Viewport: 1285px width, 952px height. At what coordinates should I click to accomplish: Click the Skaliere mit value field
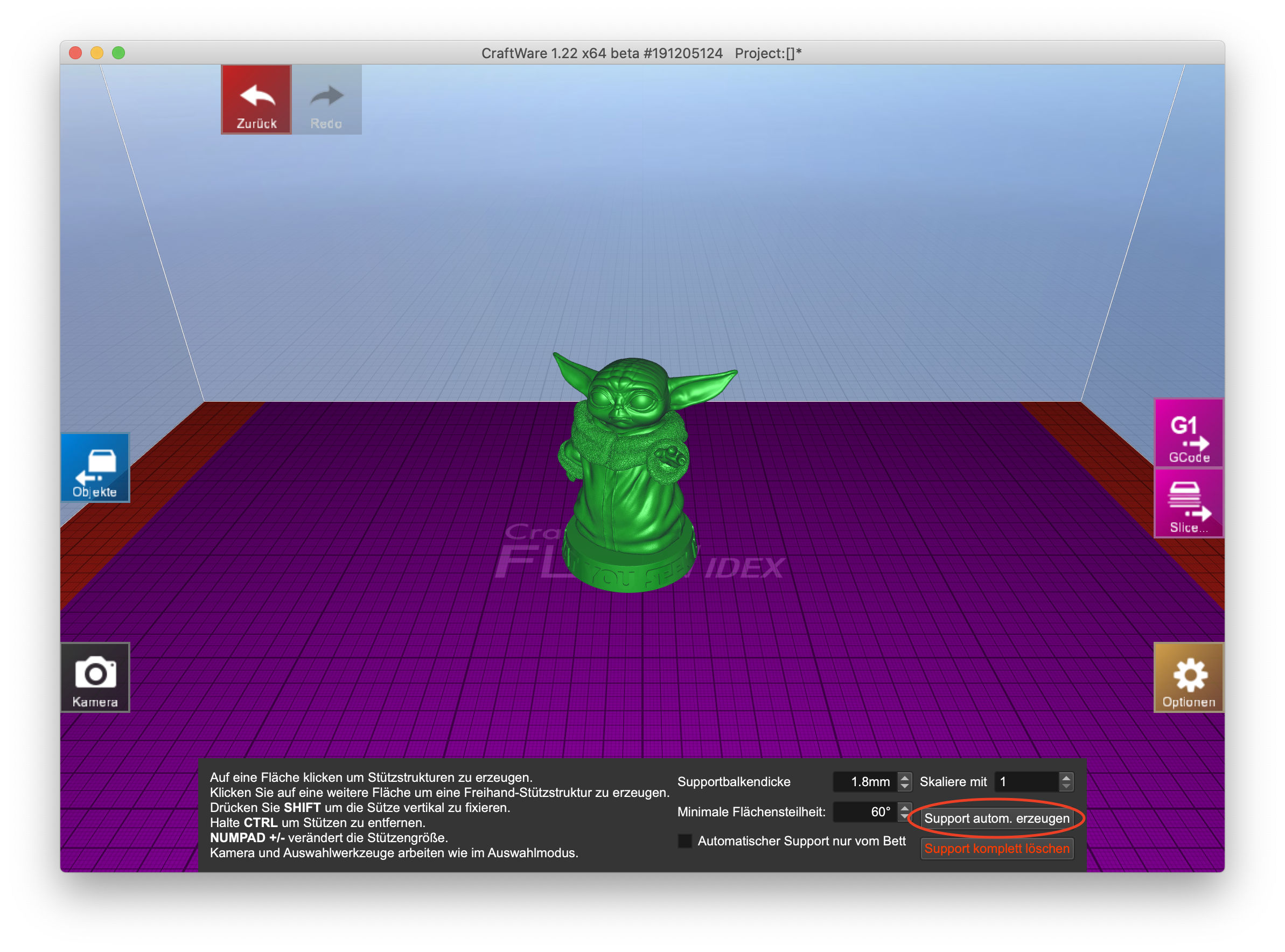coord(1027,782)
